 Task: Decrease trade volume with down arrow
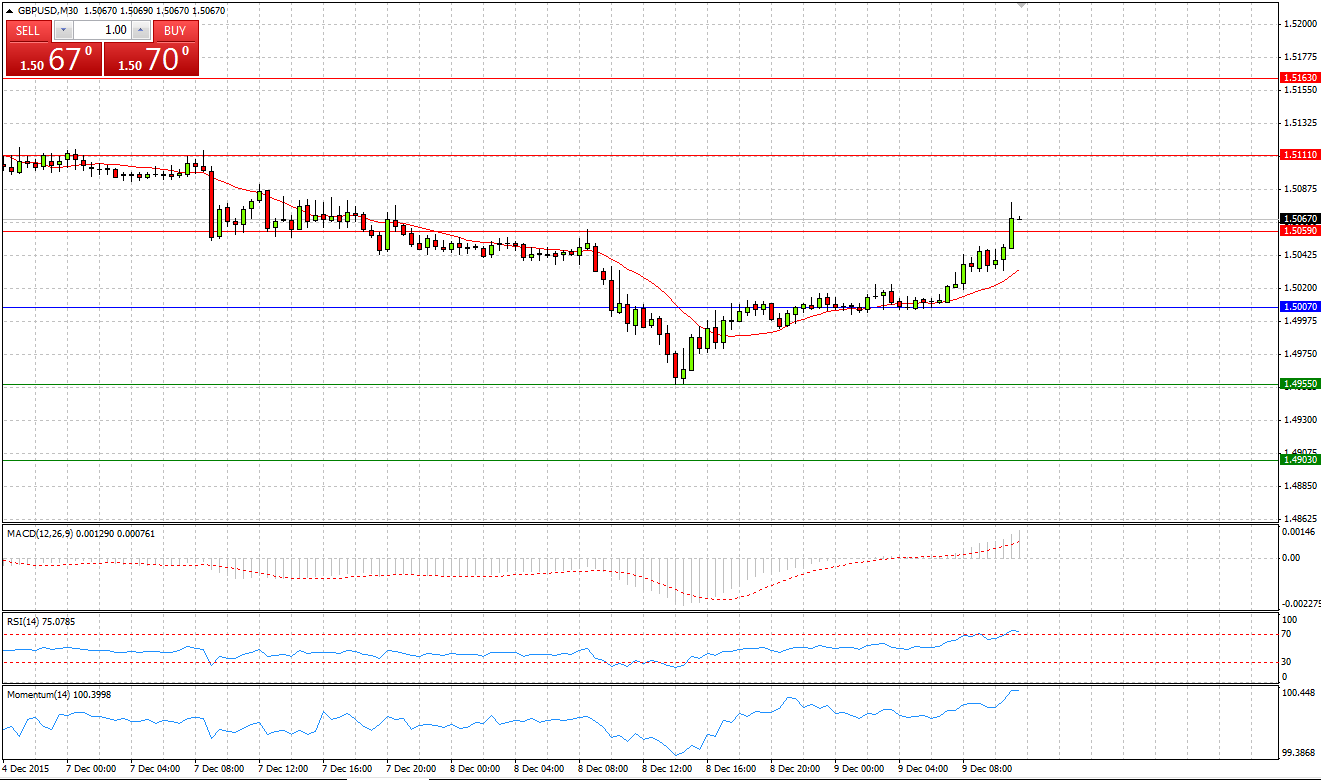pyautogui.click(x=63, y=30)
